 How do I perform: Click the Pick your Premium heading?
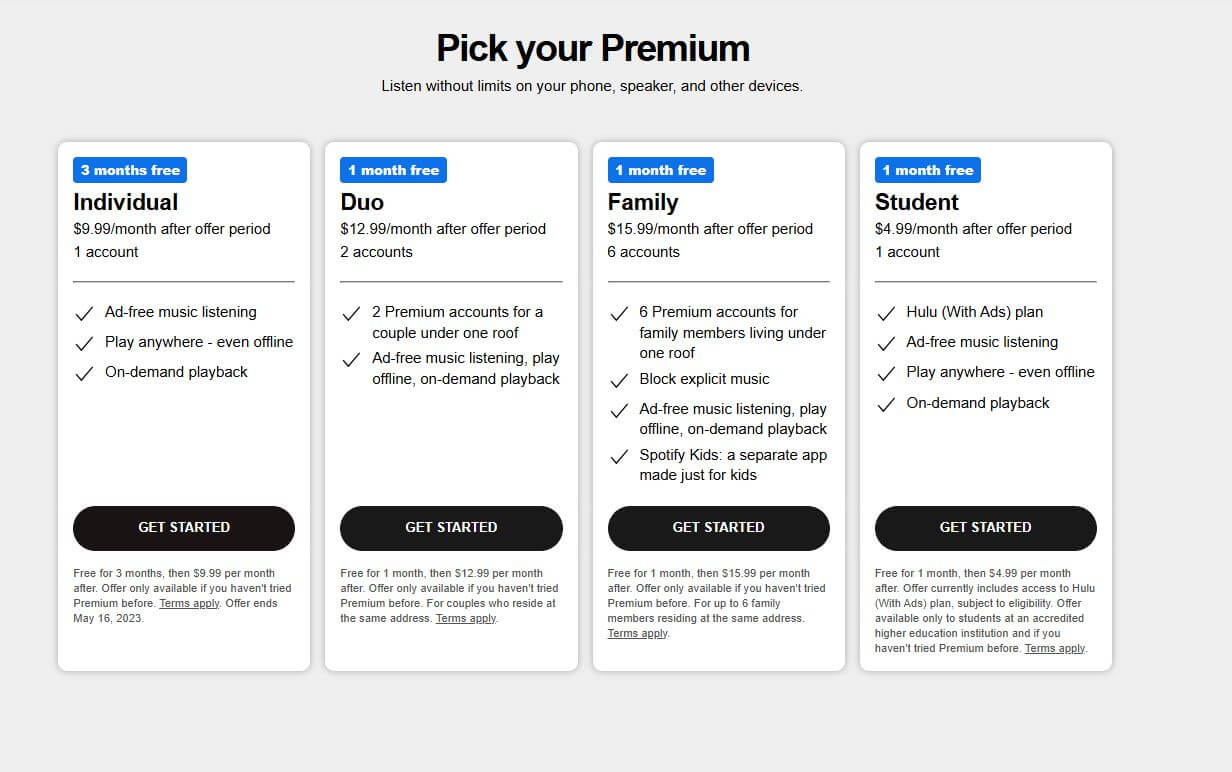[x=593, y=48]
